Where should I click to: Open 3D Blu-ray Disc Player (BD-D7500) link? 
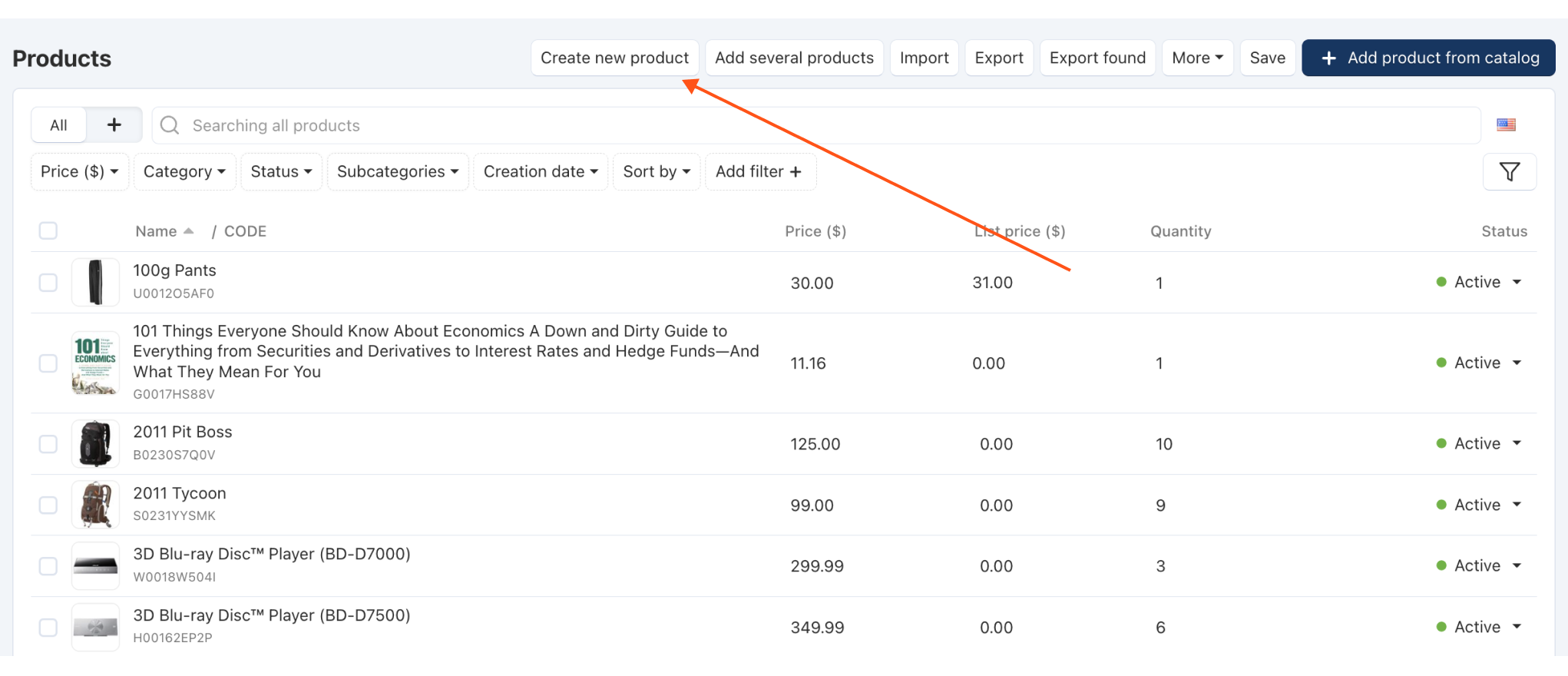click(x=272, y=615)
